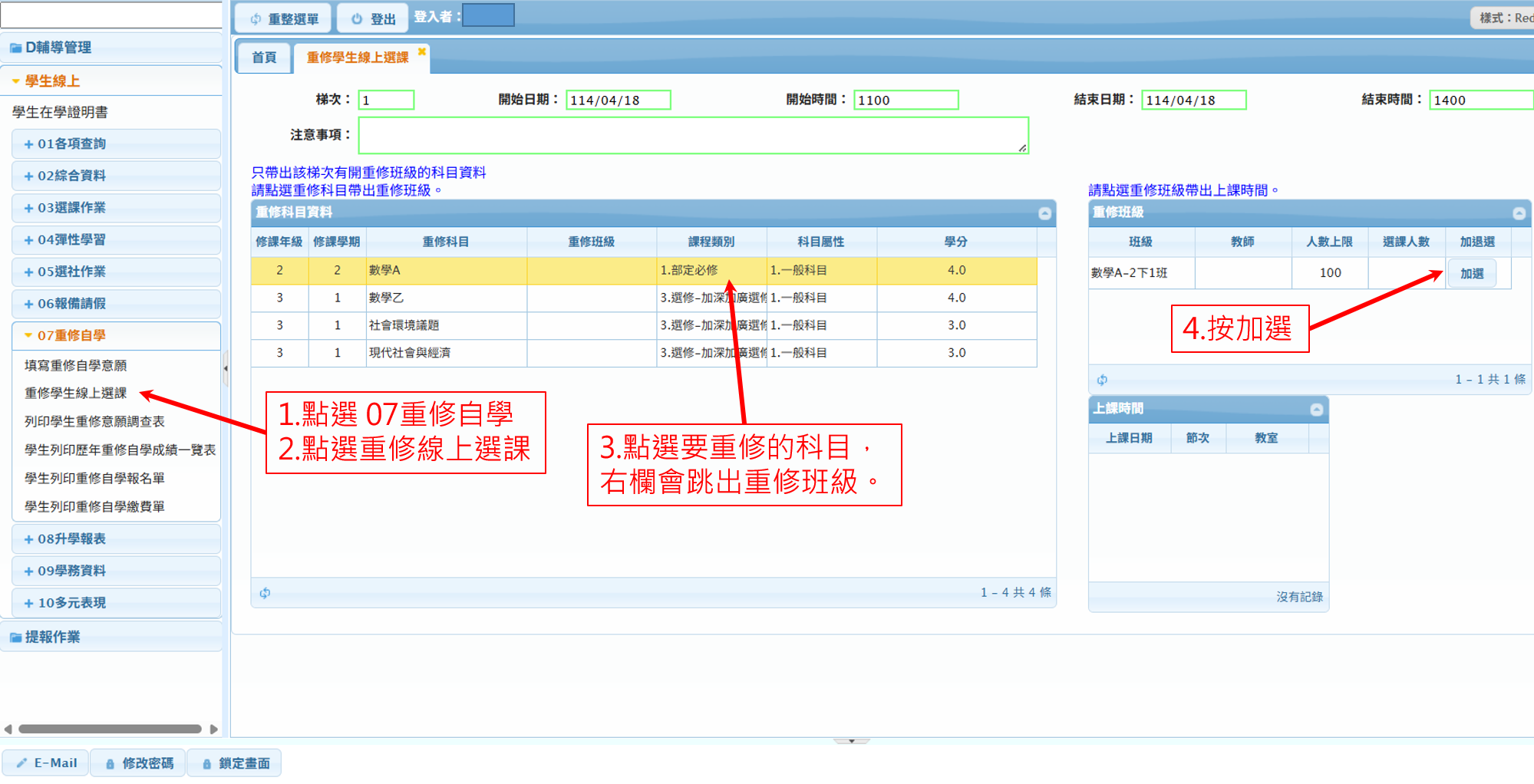Click the 重整選單 reload menu button

283,18
